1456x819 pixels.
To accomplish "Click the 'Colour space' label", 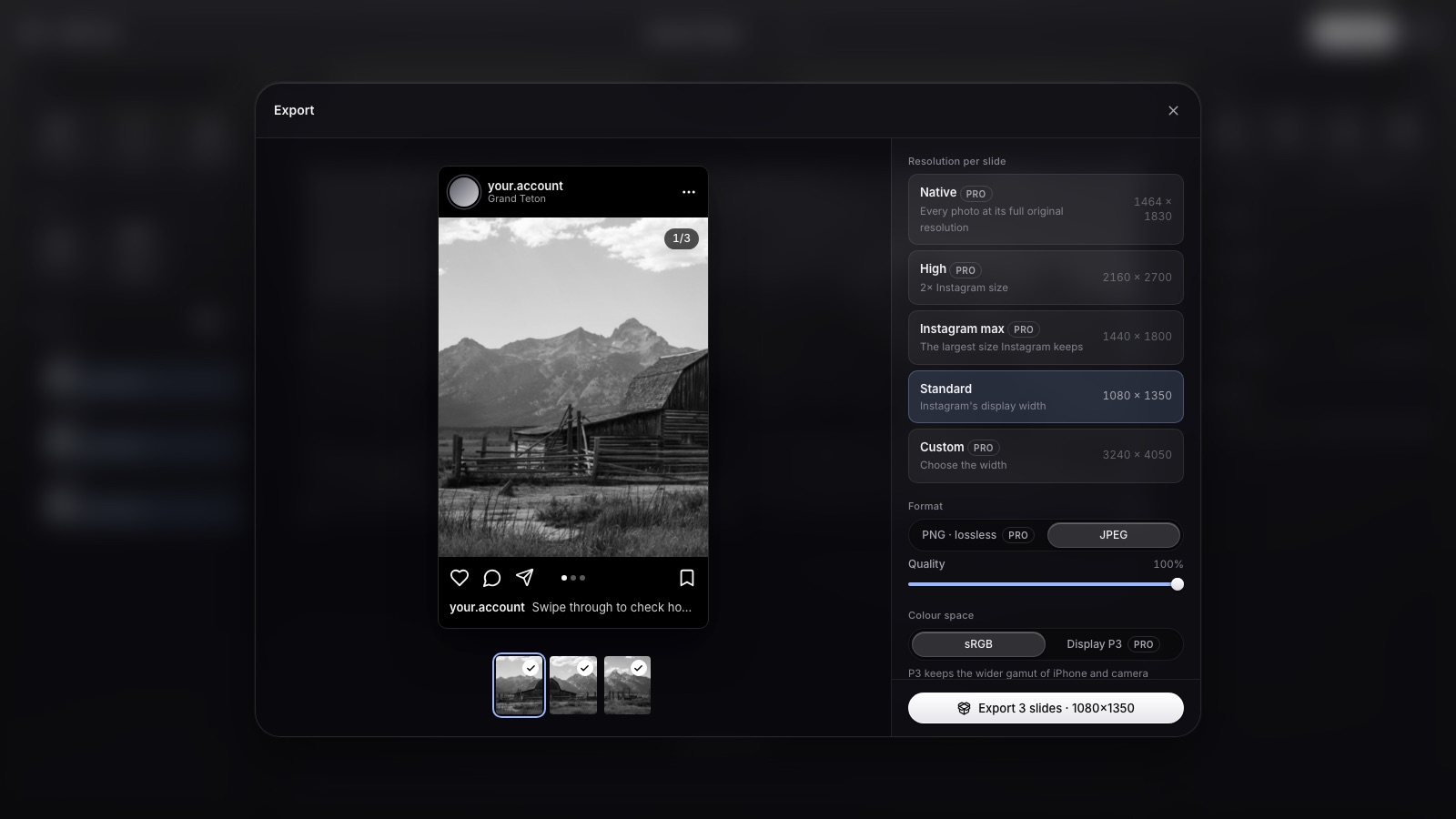I will click(941, 615).
